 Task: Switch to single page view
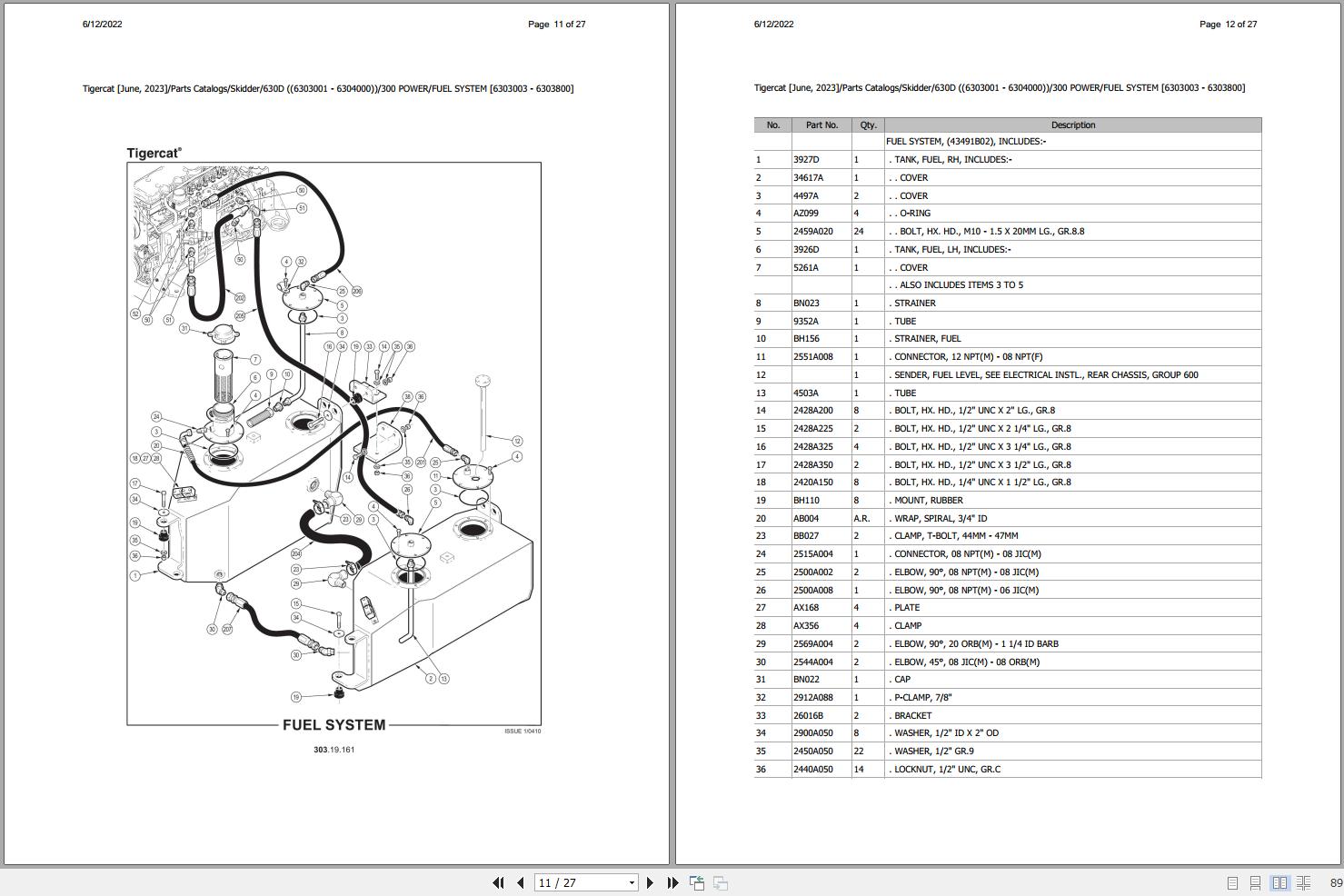(1232, 883)
